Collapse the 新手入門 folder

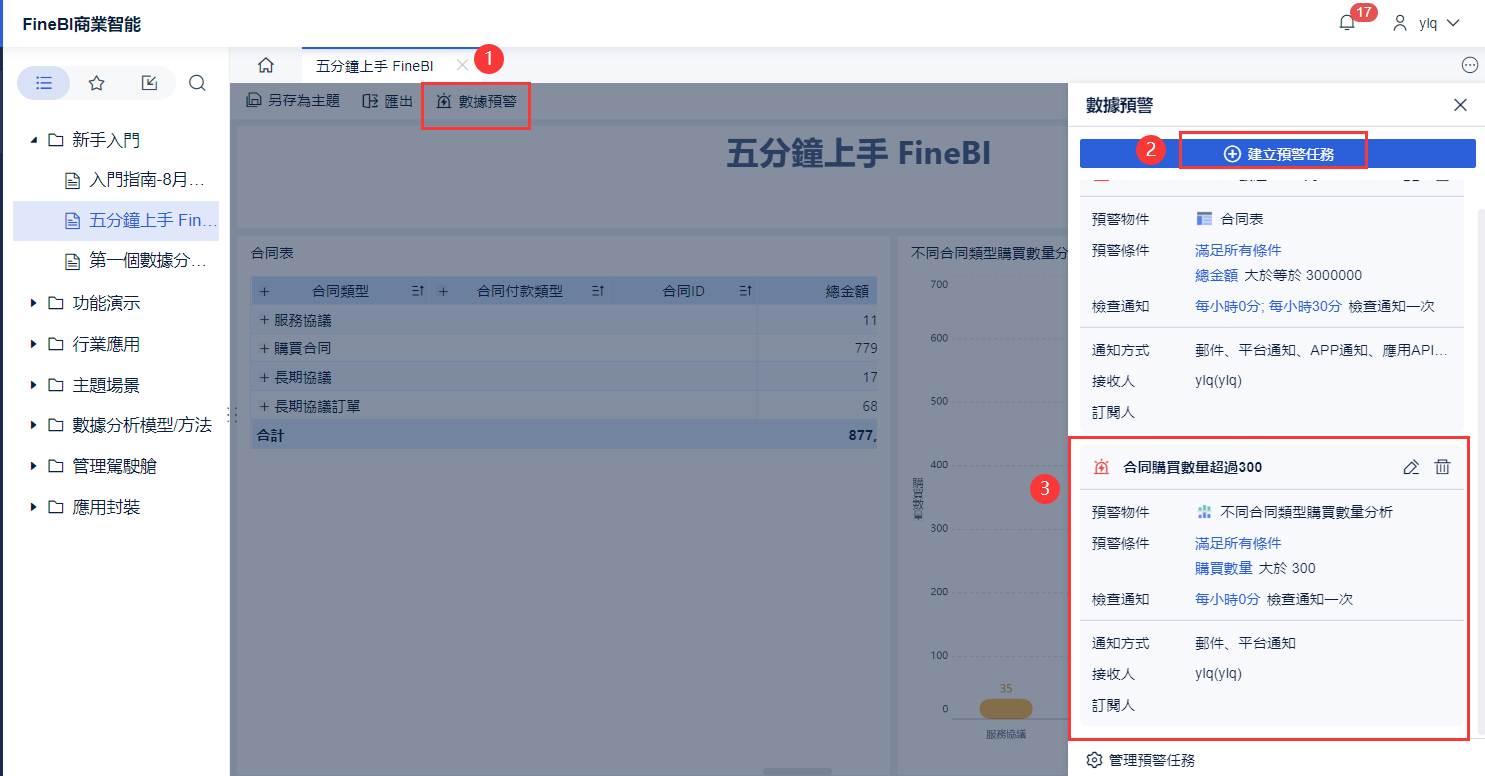34,140
